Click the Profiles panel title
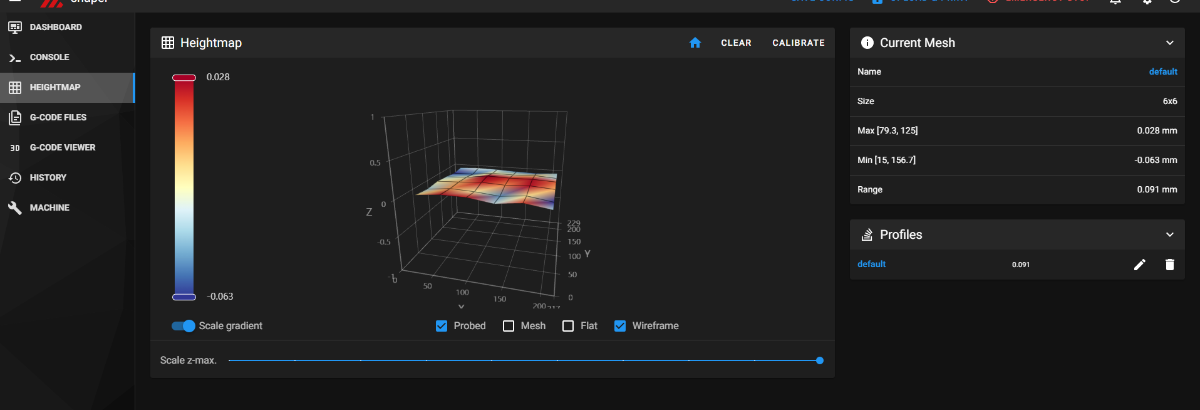Viewport: 1200px width, 410px height. (901, 234)
